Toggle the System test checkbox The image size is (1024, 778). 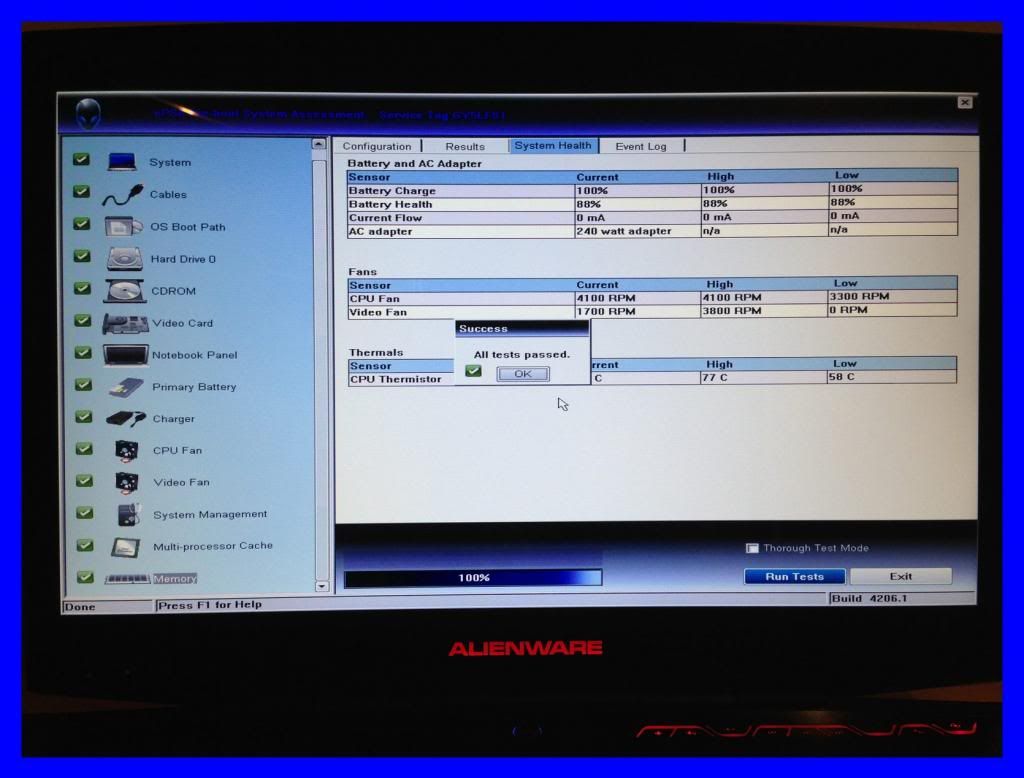point(81,159)
